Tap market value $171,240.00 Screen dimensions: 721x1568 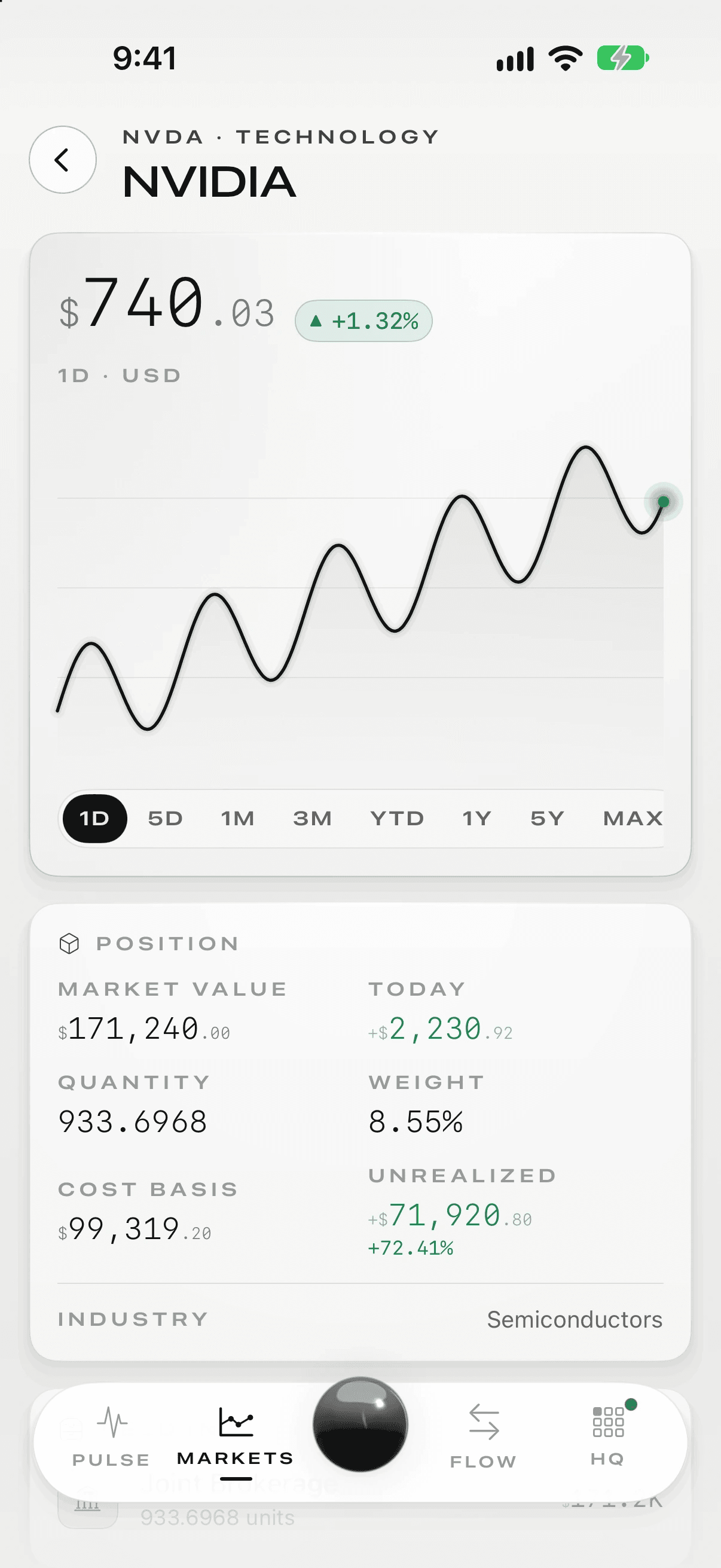144,1029
